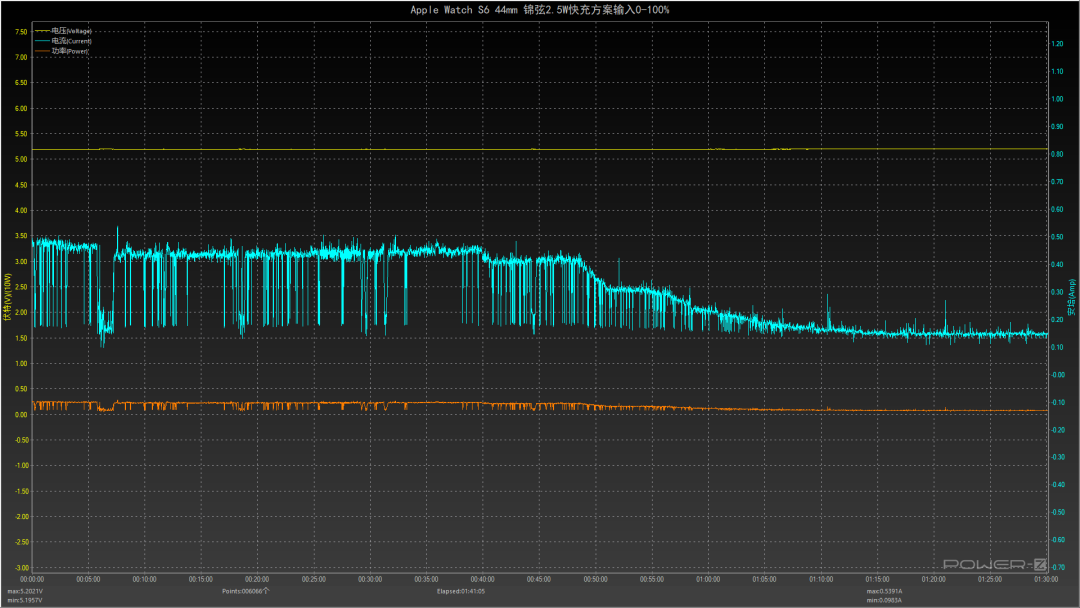Click the 功率(Power) legend entry
Image resolution: width=1080 pixels, height=608 pixels.
pyautogui.click(x=62, y=51)
